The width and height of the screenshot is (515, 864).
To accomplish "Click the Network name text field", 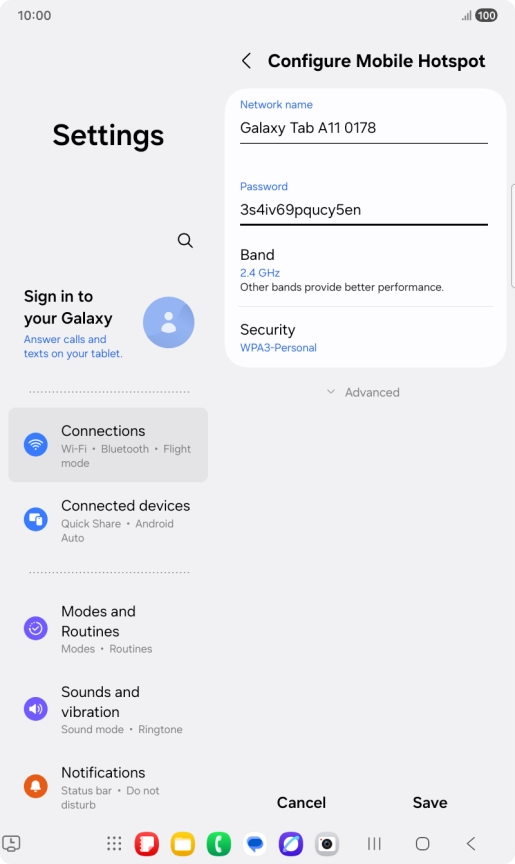I will pos(364,128).
